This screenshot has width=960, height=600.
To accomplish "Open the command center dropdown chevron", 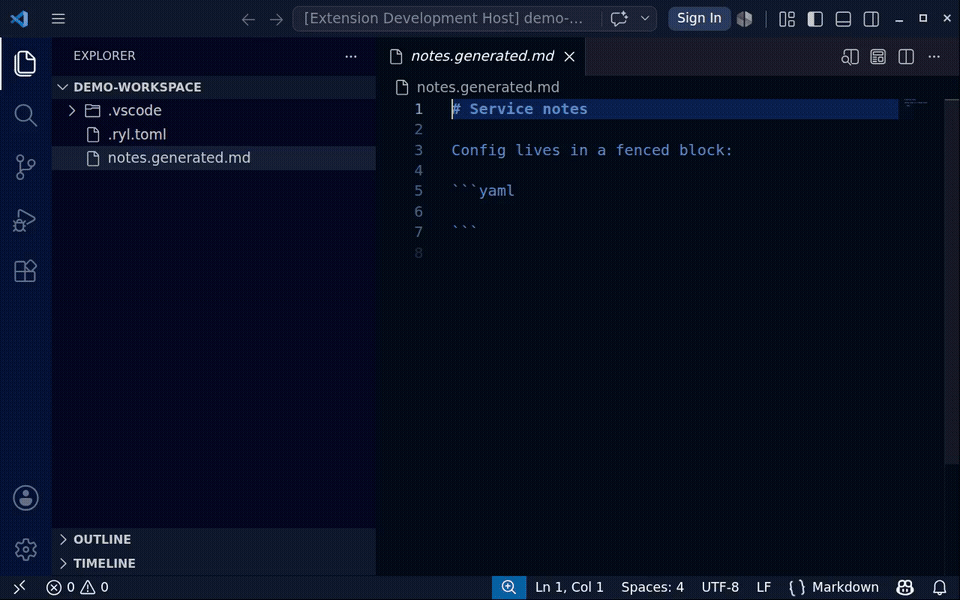I will 645,19.
